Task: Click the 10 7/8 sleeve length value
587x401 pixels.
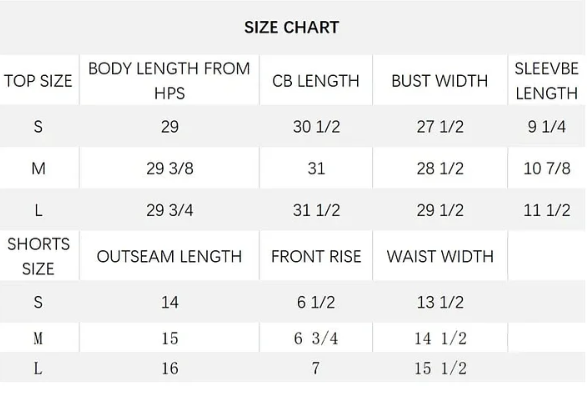Action: (x=547, y=168)
